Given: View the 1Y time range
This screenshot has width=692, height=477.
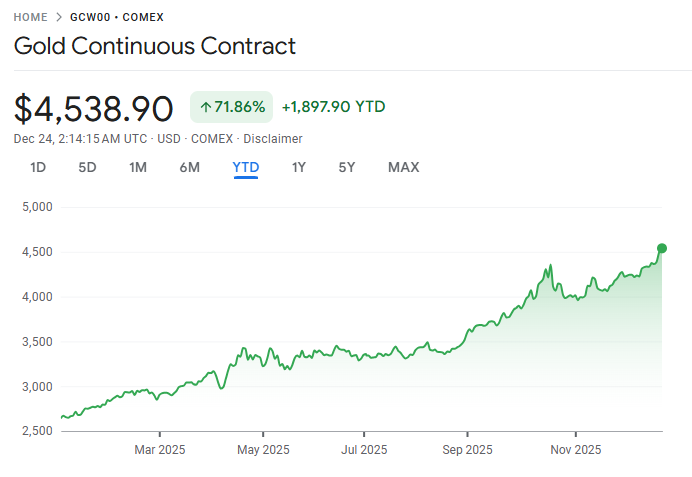Looking at the screenshot, I should [299, 167].
